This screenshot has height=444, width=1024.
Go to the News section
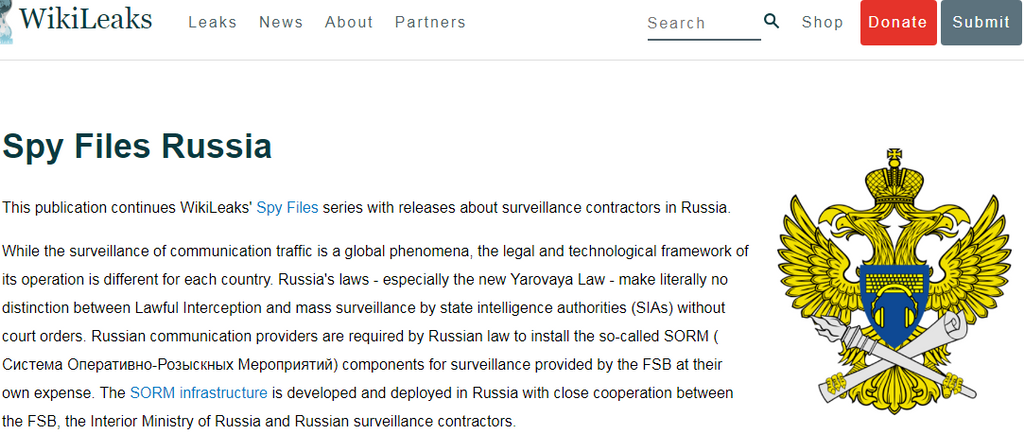(x=281, y=22)
